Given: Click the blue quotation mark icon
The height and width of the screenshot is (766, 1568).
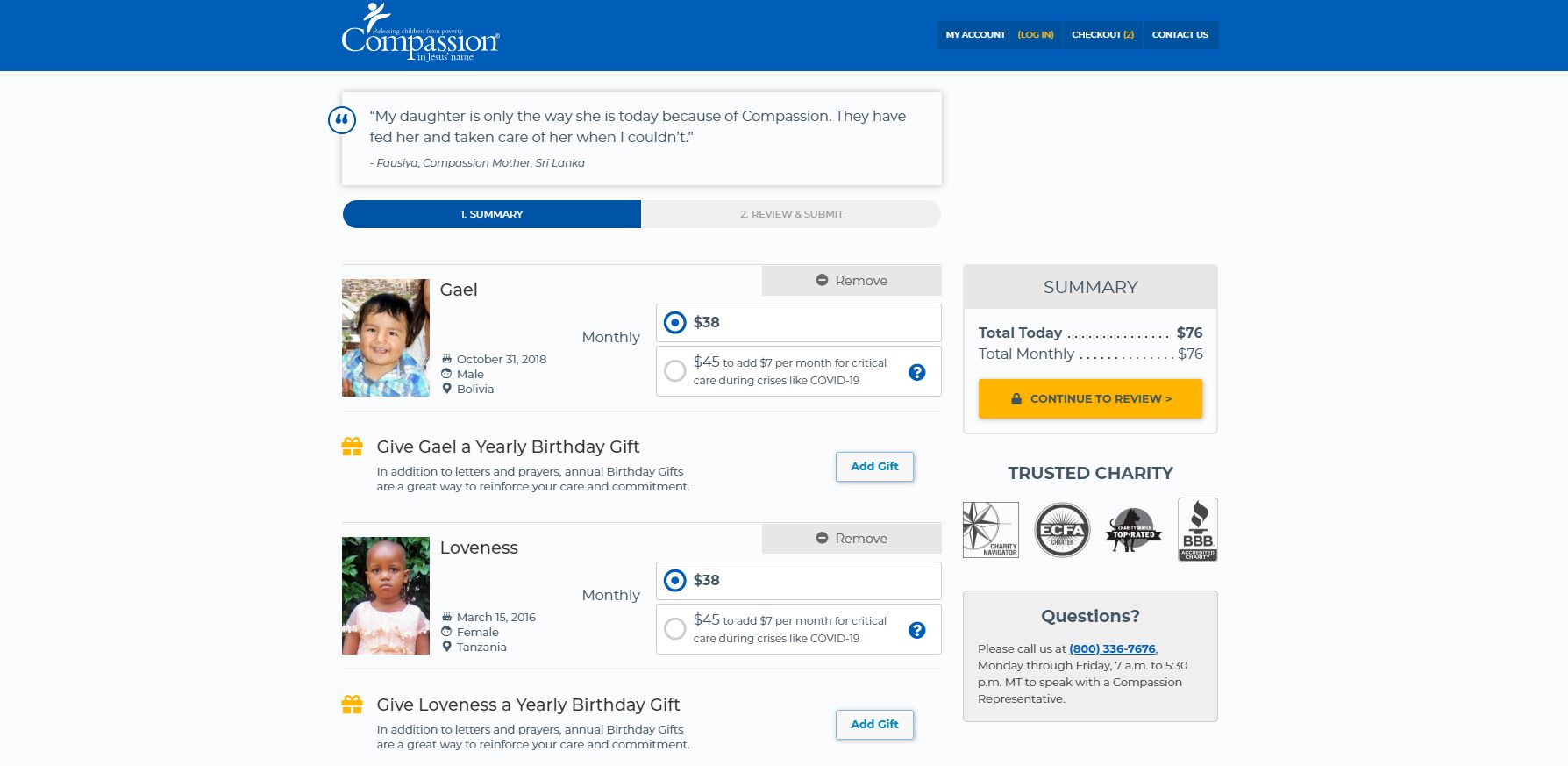Looking at the screenshot, I should [342, 119].
